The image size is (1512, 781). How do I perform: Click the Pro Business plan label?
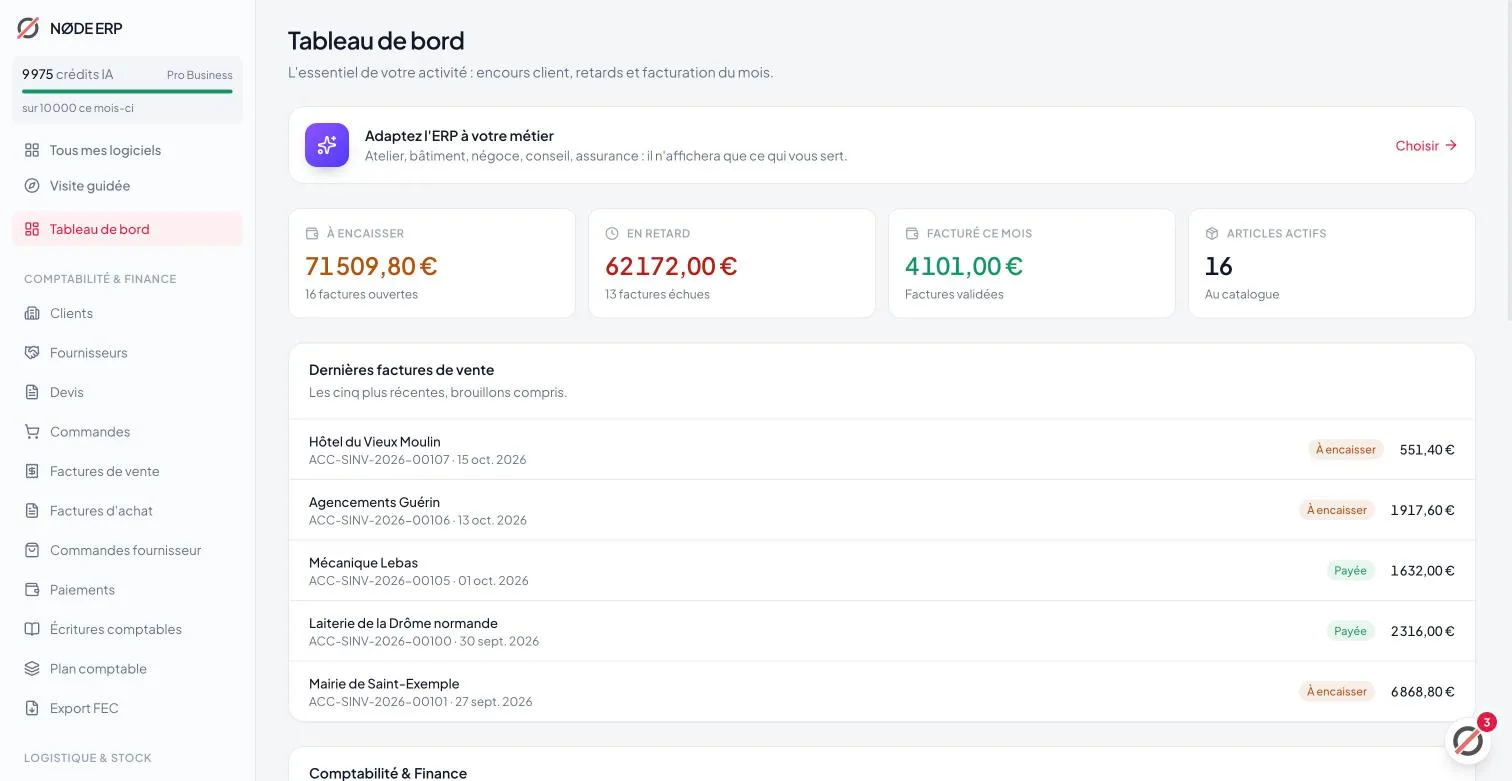click(200, 75)
